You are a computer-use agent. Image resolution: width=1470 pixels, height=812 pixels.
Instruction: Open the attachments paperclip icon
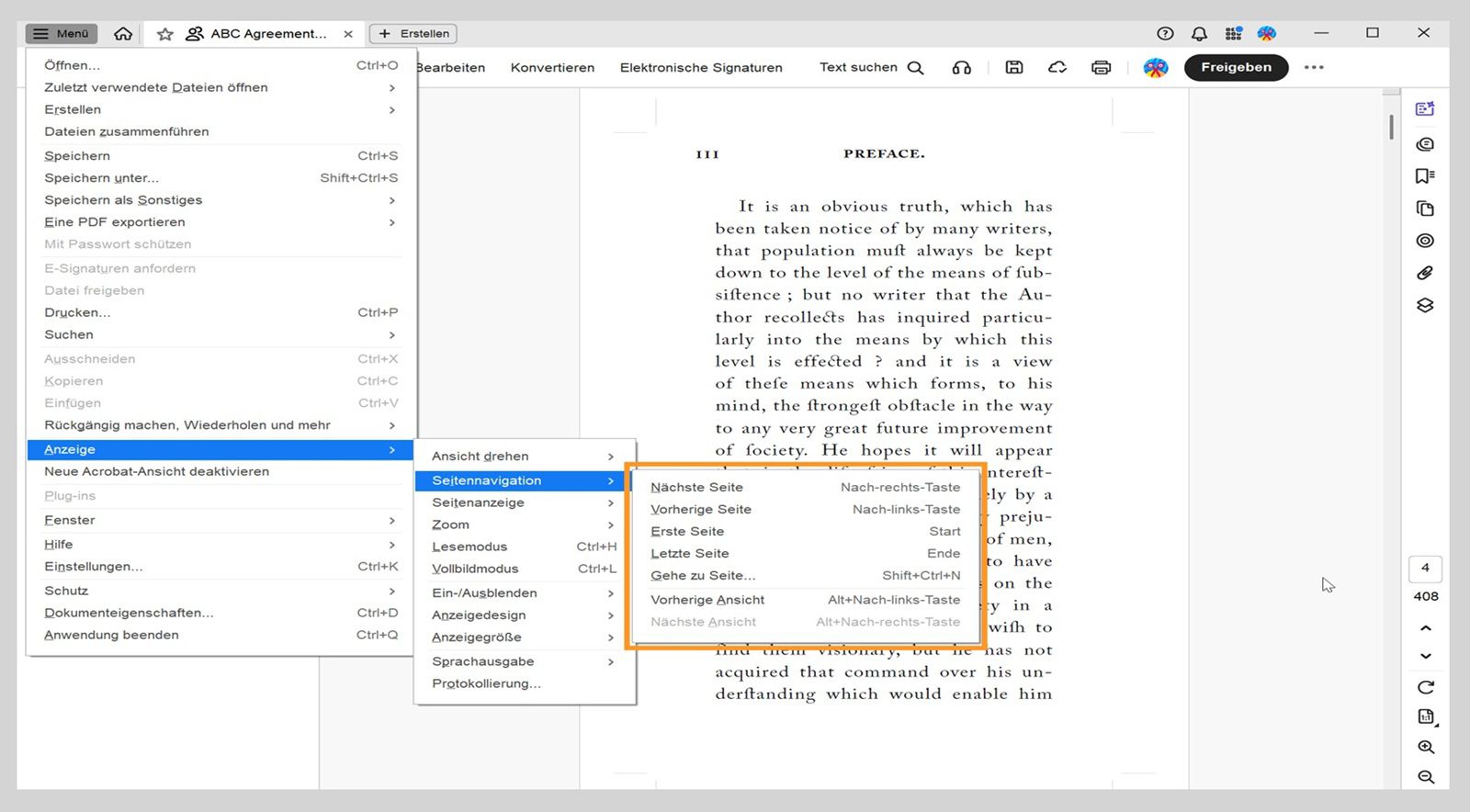(x=1425, y=273)
